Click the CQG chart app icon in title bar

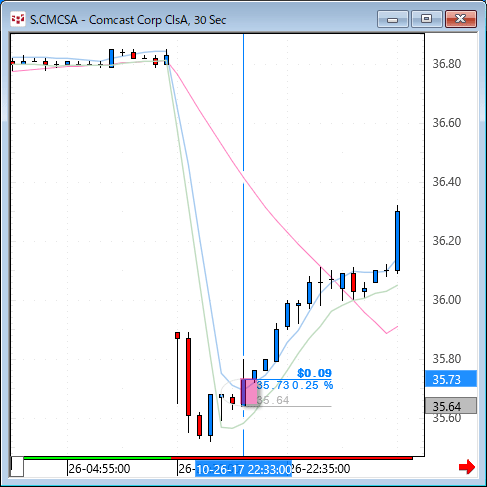coord(18,19)
